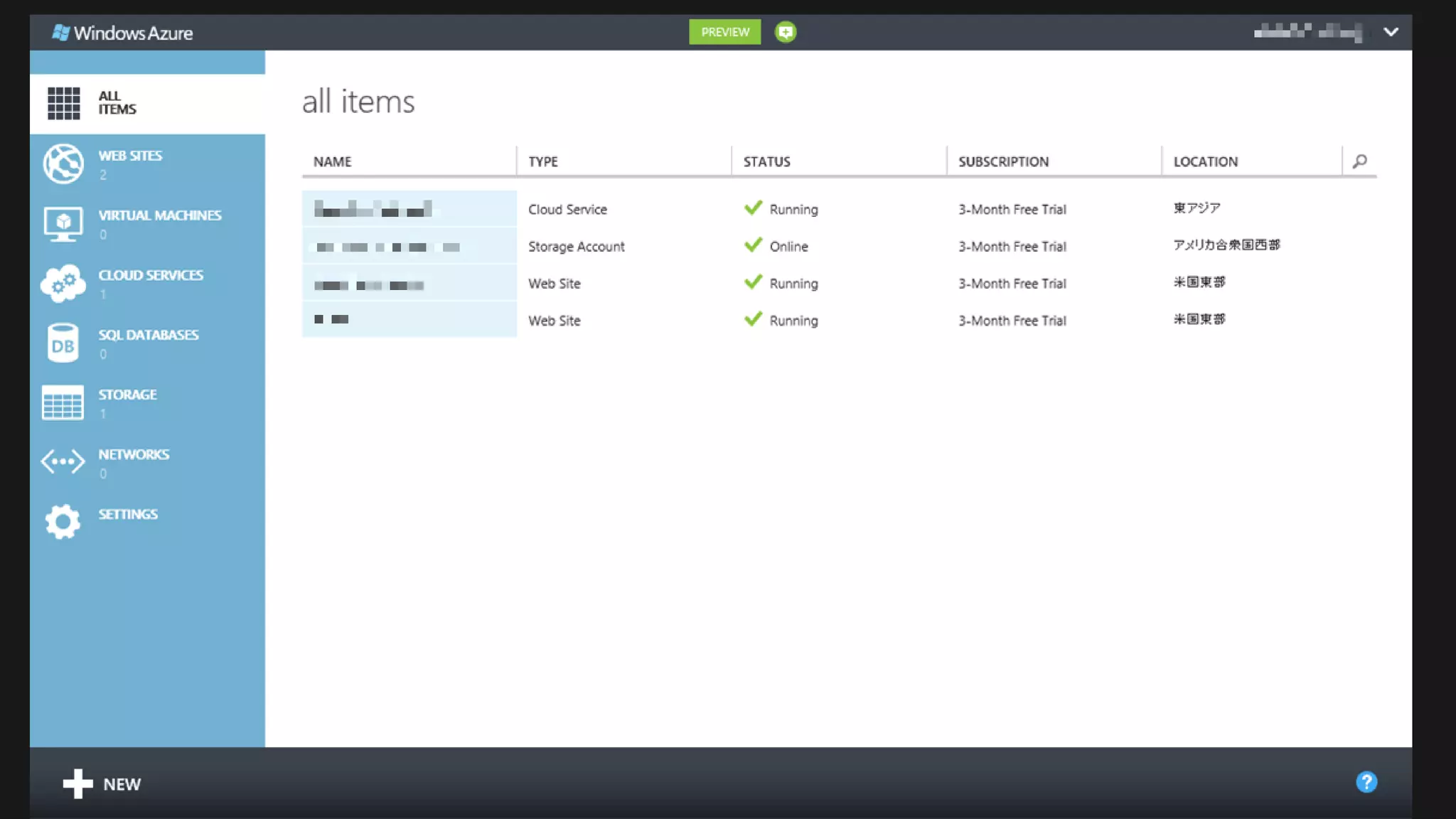Open help via the question mark icon
The height and width of the screenshot is (819, 1456).
point(1366,782)
